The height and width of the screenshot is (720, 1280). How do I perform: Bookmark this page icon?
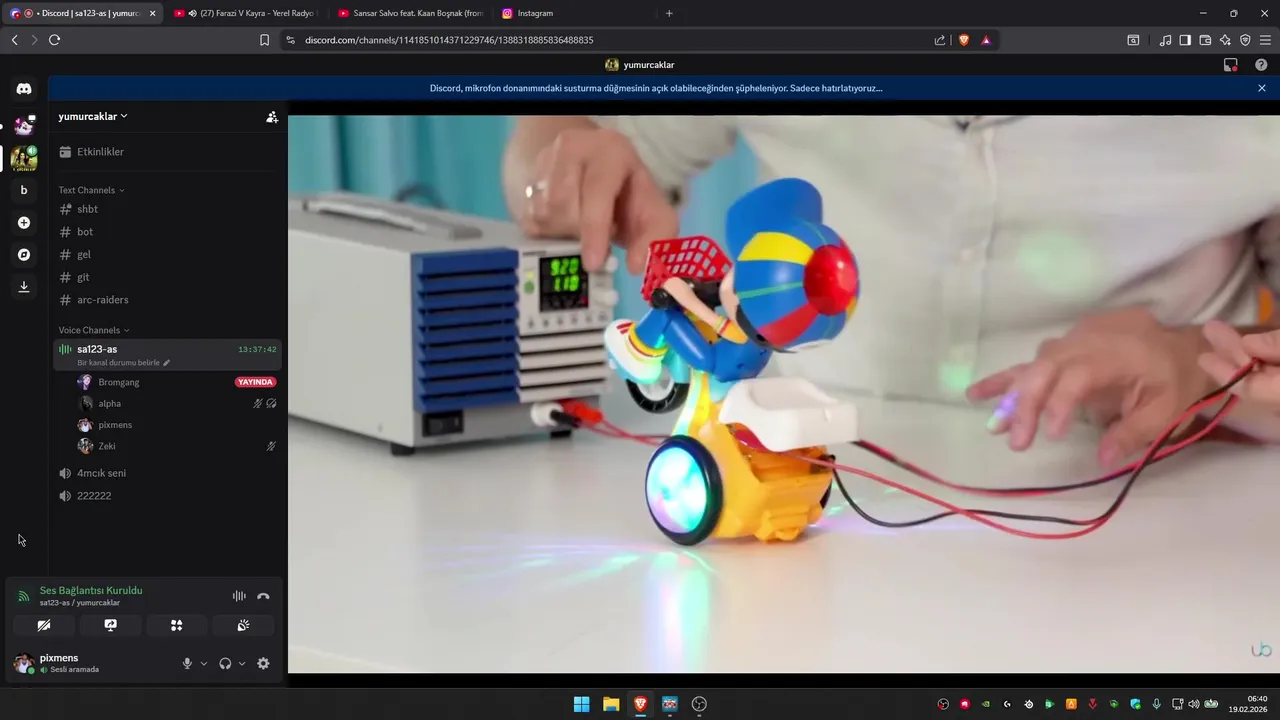coord(264,40)
